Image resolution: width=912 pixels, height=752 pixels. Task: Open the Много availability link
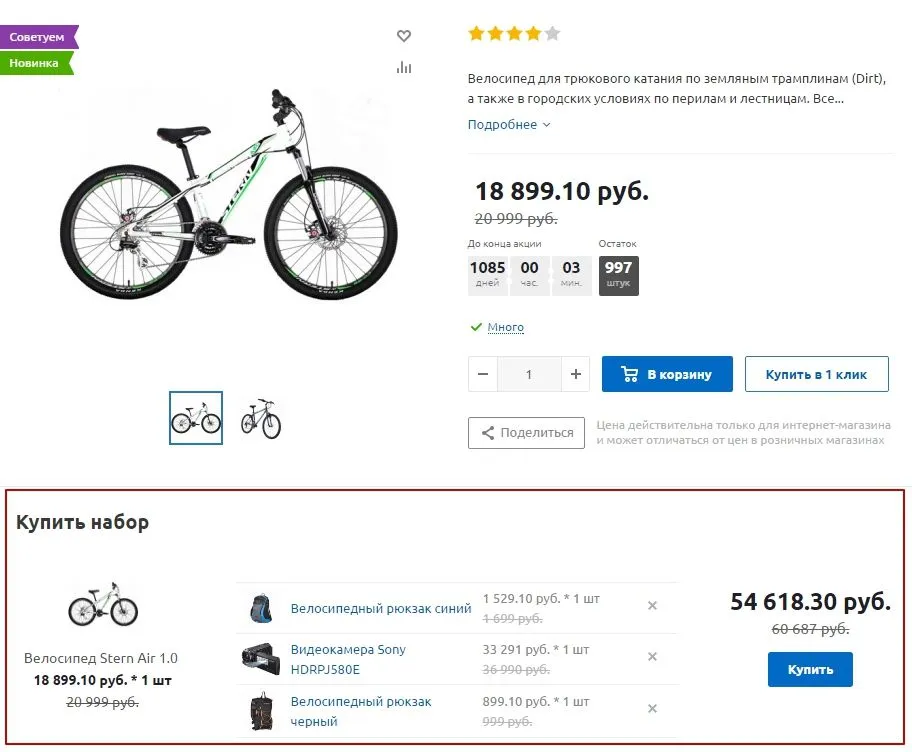(505, 327)
